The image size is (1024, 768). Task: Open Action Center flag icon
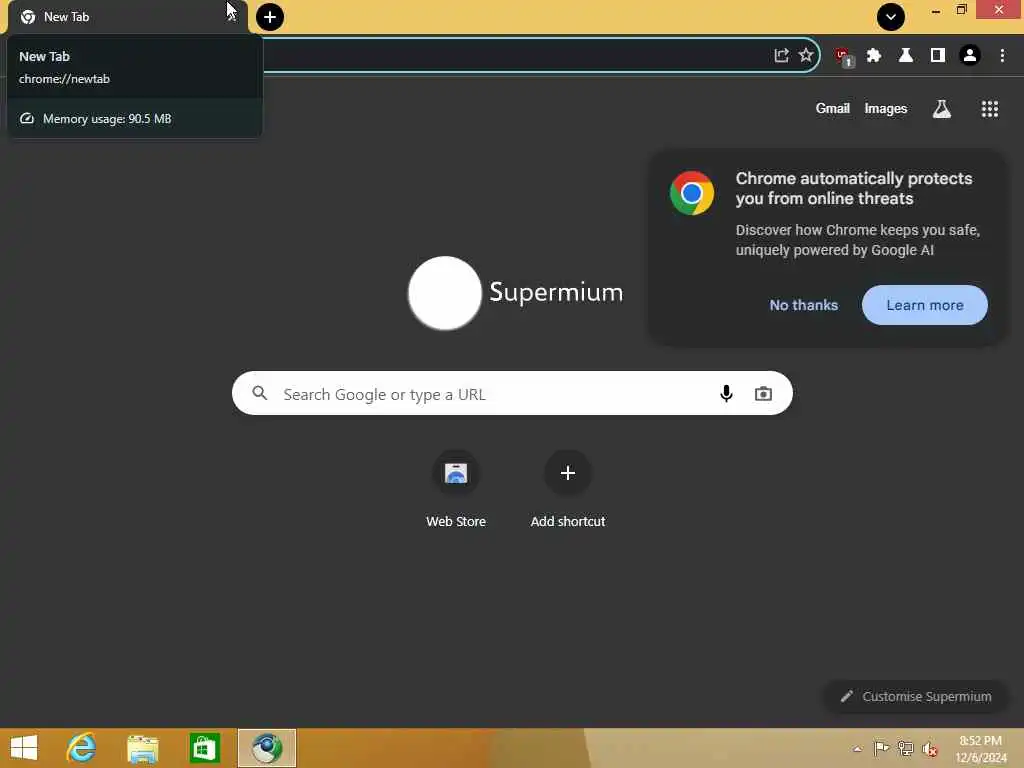point(881,748)
